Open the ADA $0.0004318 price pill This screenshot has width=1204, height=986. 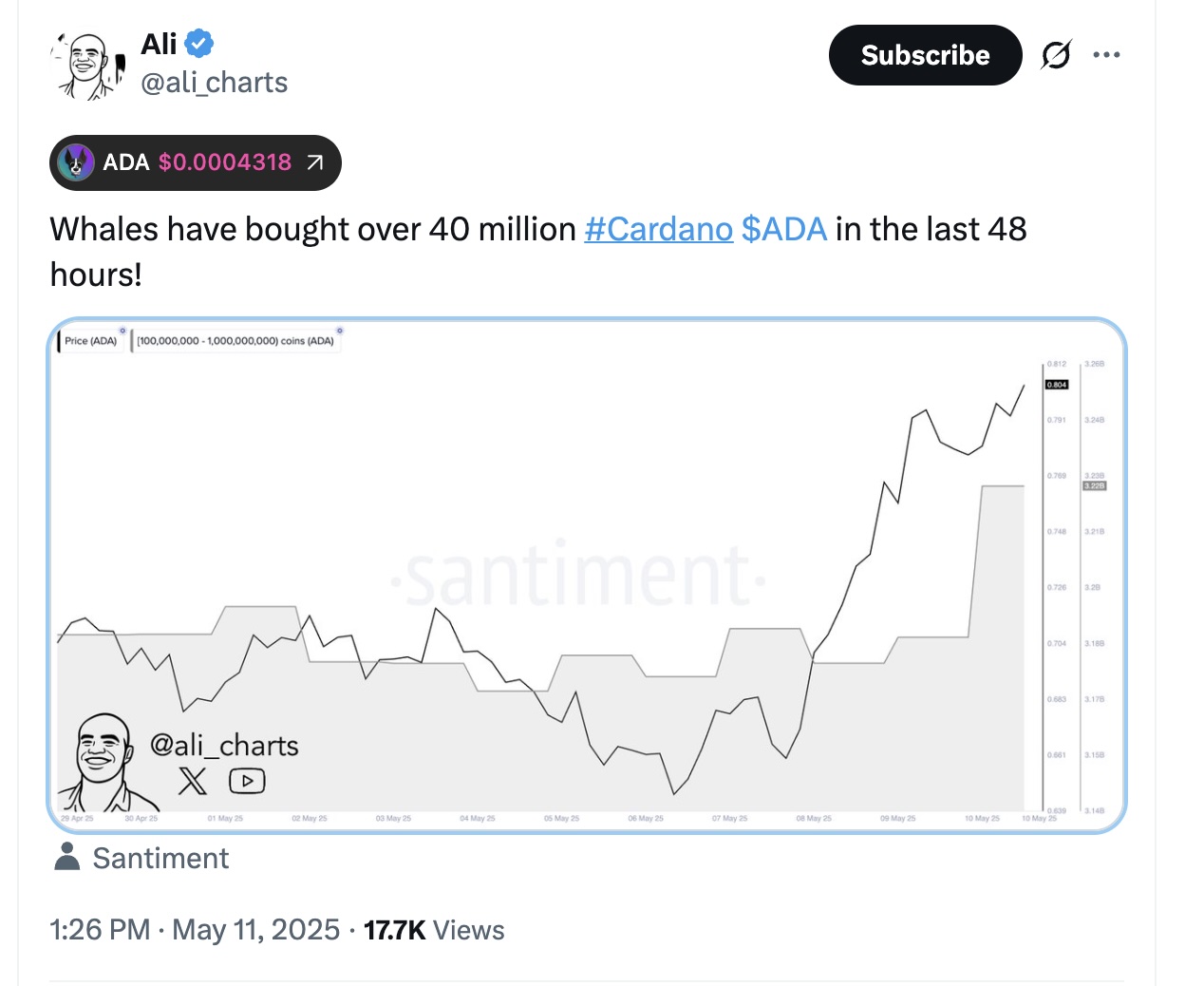coord(196,162)
